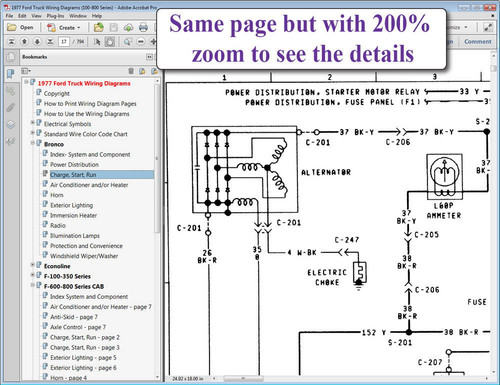The height and width of the screenshot is (385, 500).
Task: Select the Charge, Start, Run bookmark
Action: click(x=73, y=175)
